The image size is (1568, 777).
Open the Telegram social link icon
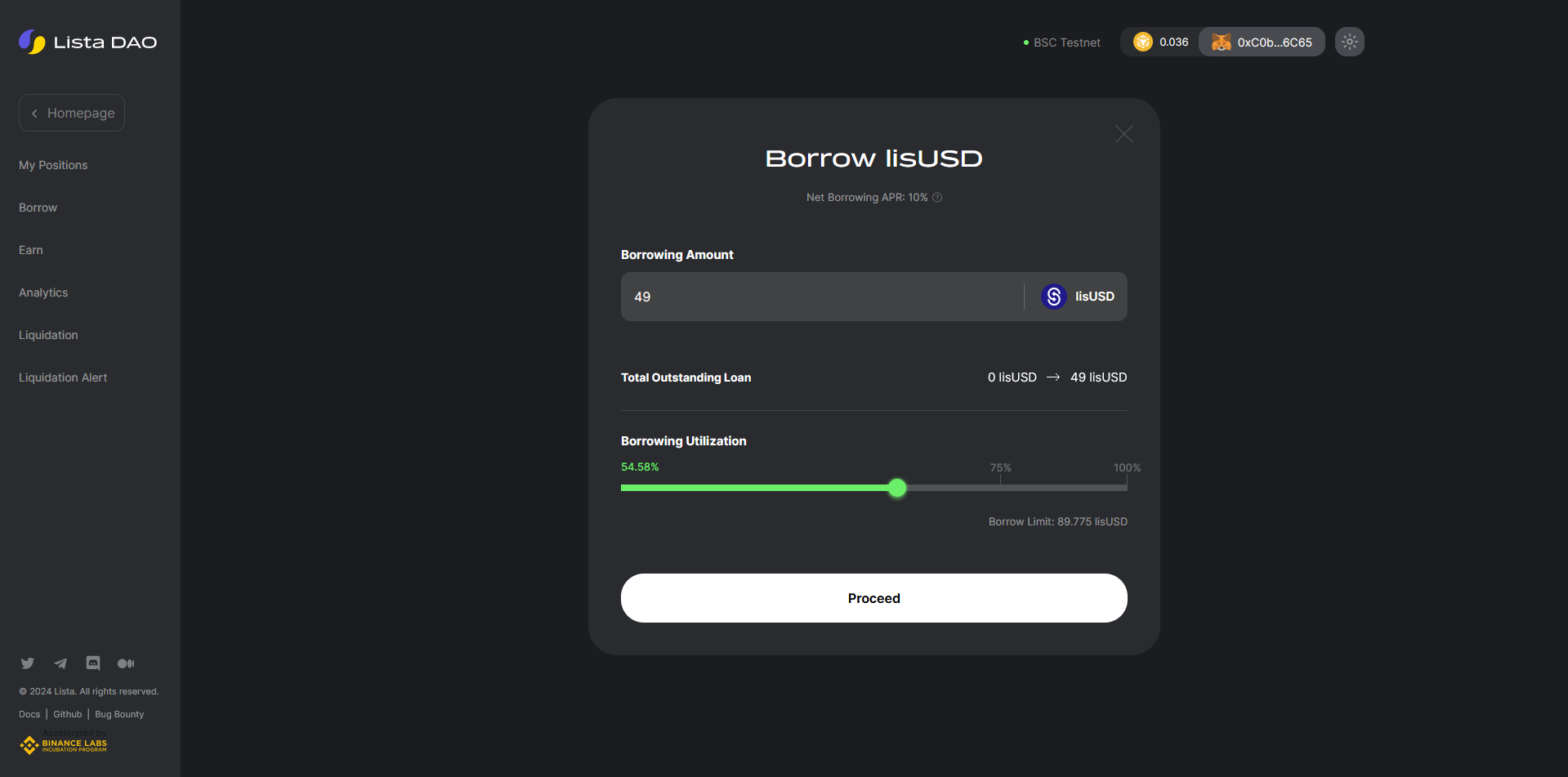(x=60, y=663)
